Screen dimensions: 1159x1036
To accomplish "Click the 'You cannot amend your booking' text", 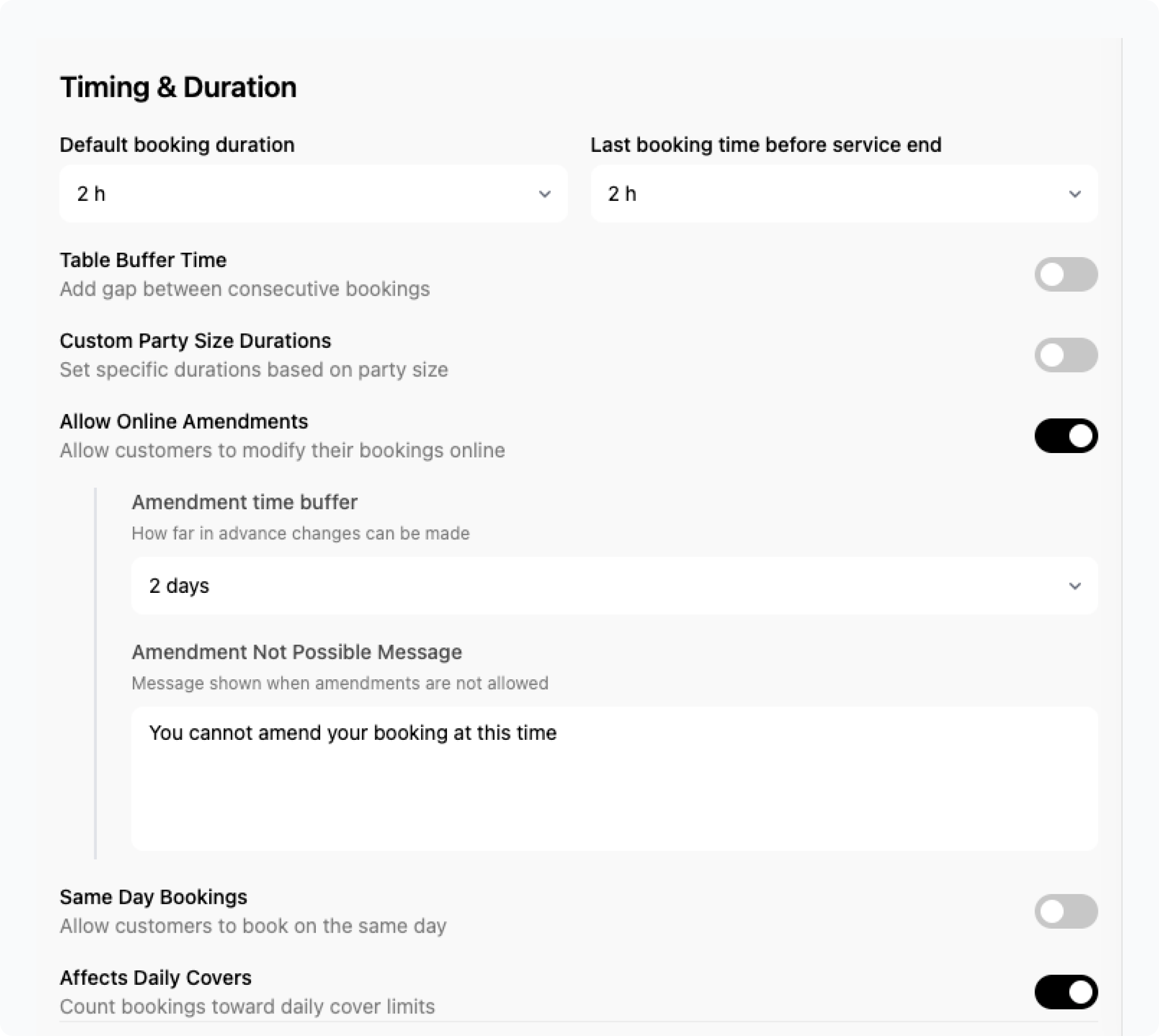I will [353, 733].
